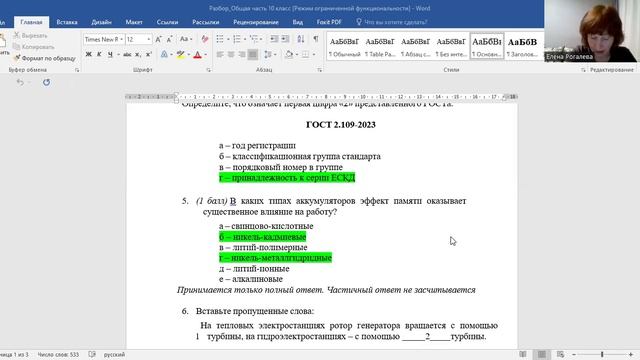The height and width of the screenshot is (360, 640).
Task: Open Paragraph dialog launcher (Абзац)
Action: point(319,70)
